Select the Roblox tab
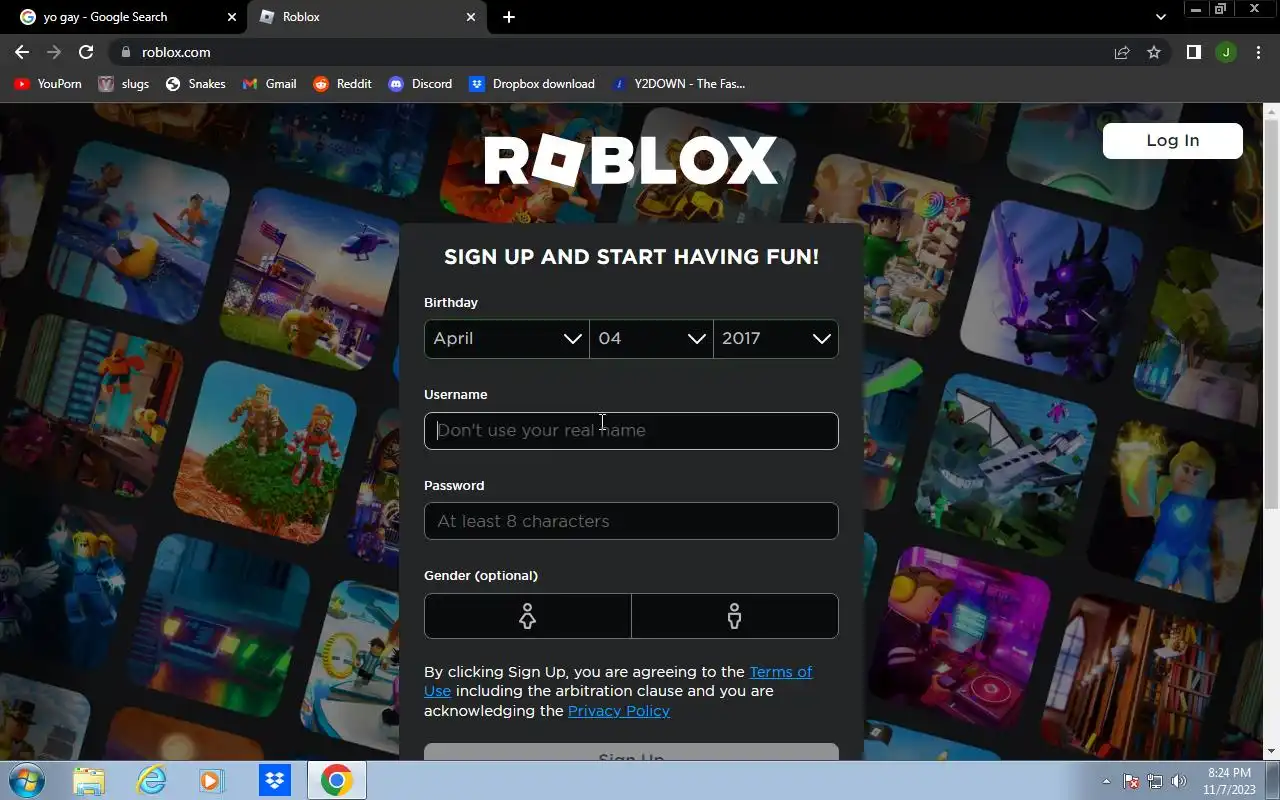 [365, 17]
